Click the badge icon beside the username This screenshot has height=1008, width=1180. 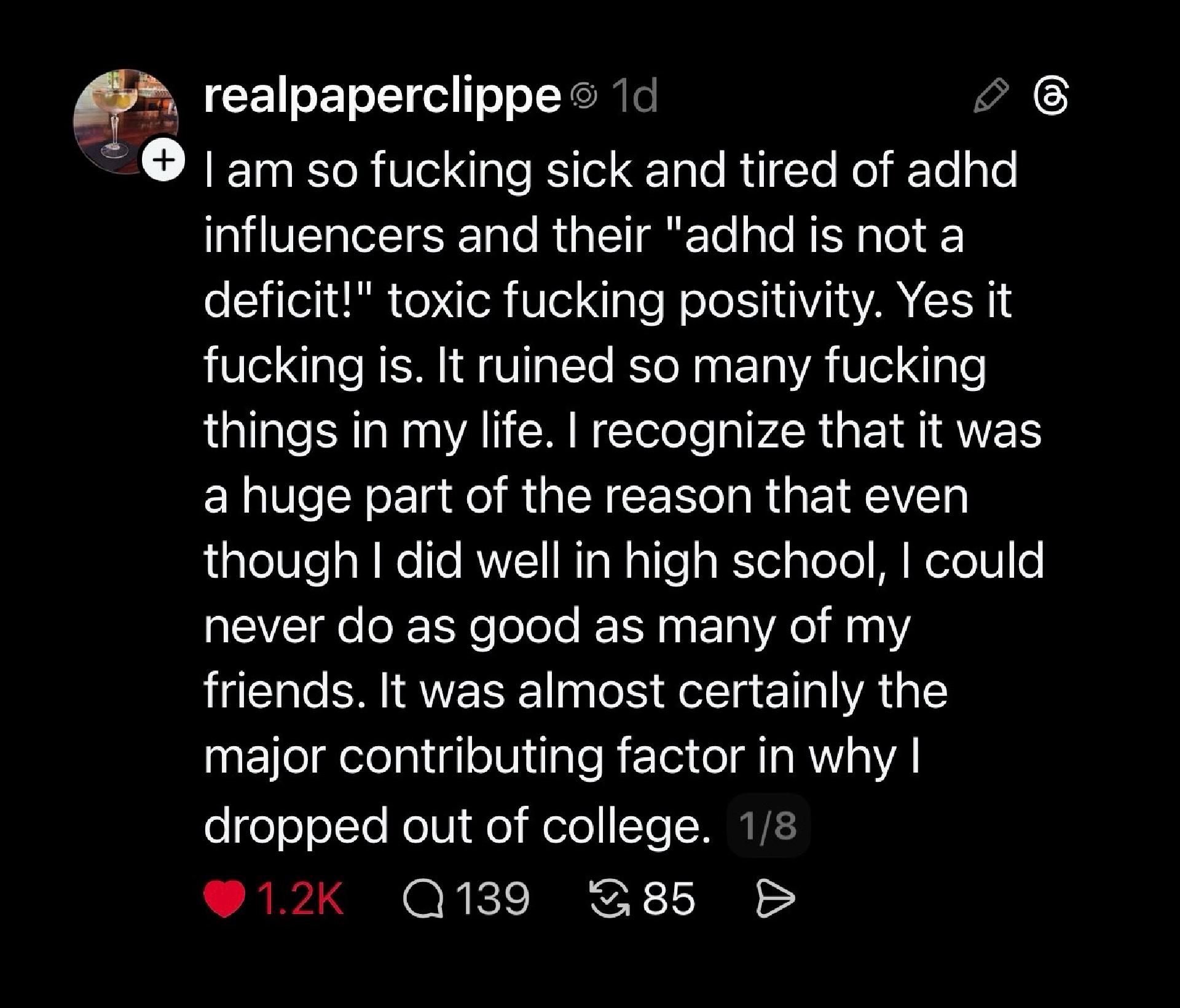pyautogui.click(x=583, y=96)
